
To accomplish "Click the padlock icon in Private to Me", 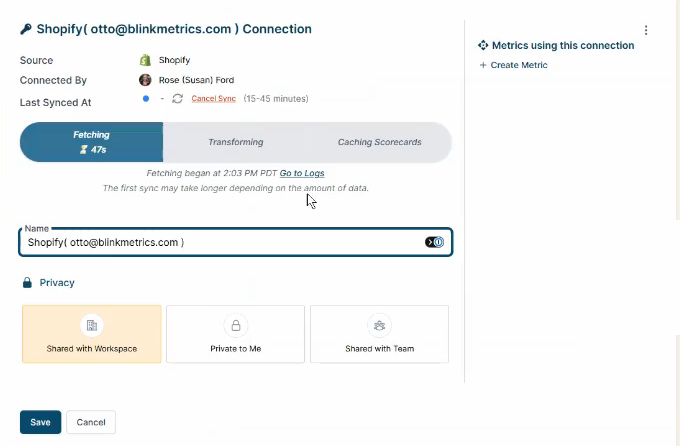I will tap(235, 325).
